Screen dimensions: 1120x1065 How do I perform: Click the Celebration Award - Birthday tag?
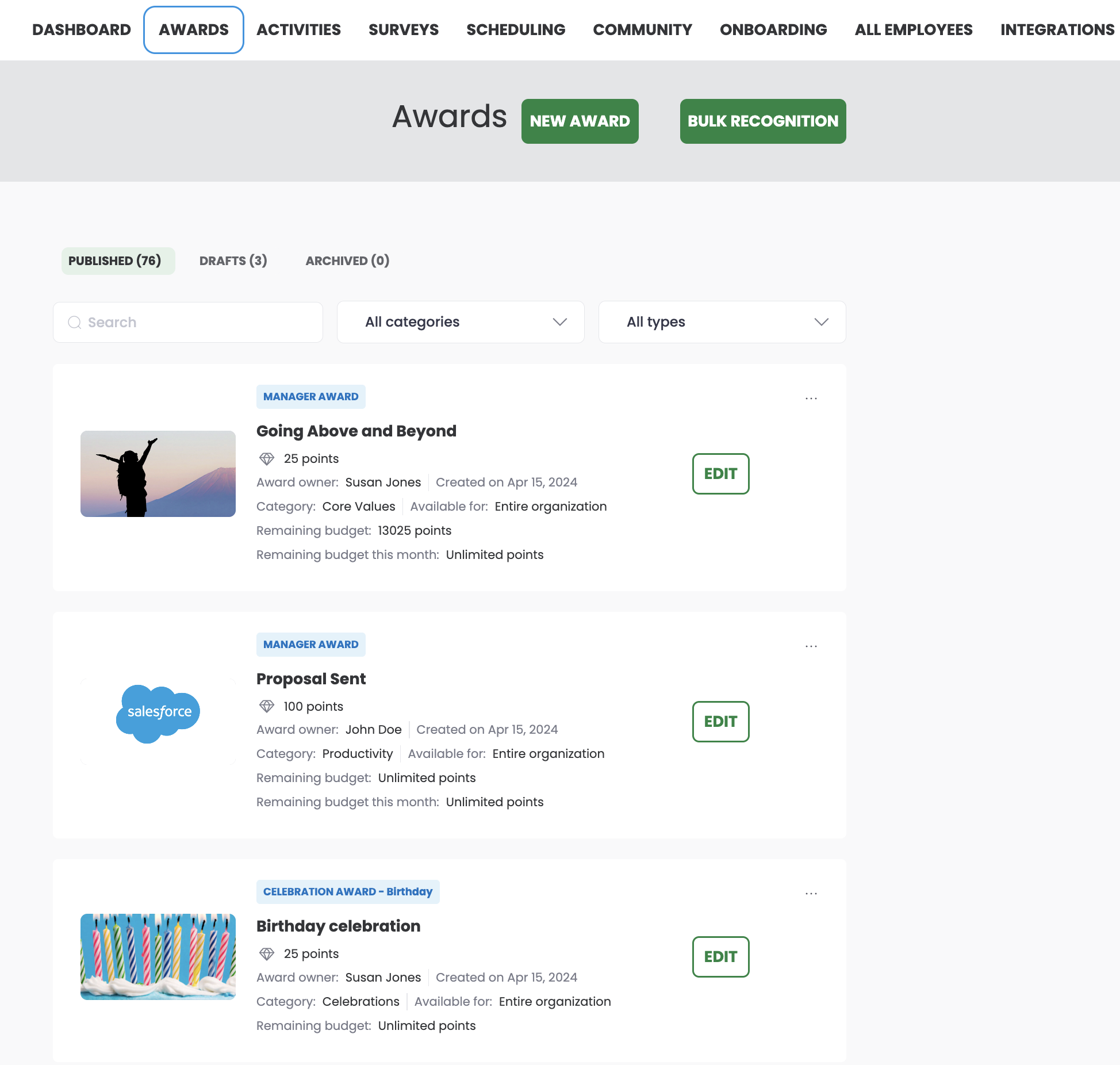pos(348,892)
